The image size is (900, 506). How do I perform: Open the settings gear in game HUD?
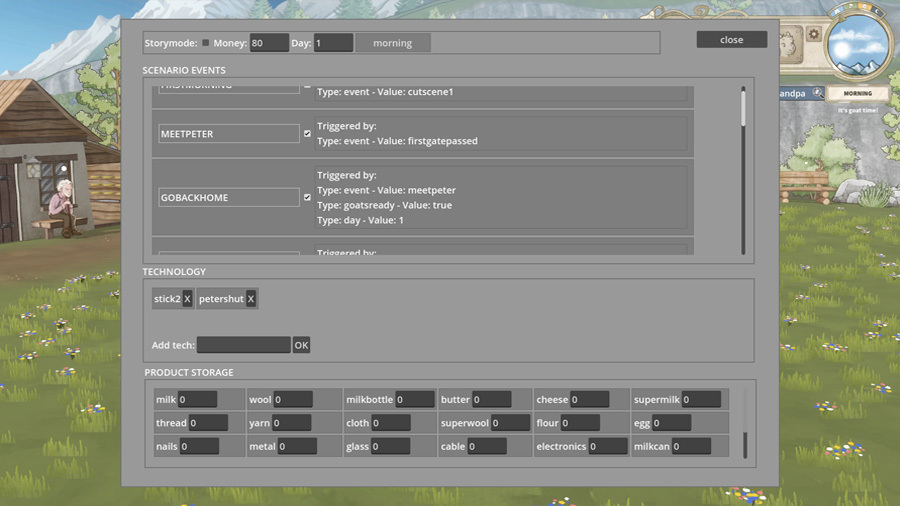[x=813, y=34]
